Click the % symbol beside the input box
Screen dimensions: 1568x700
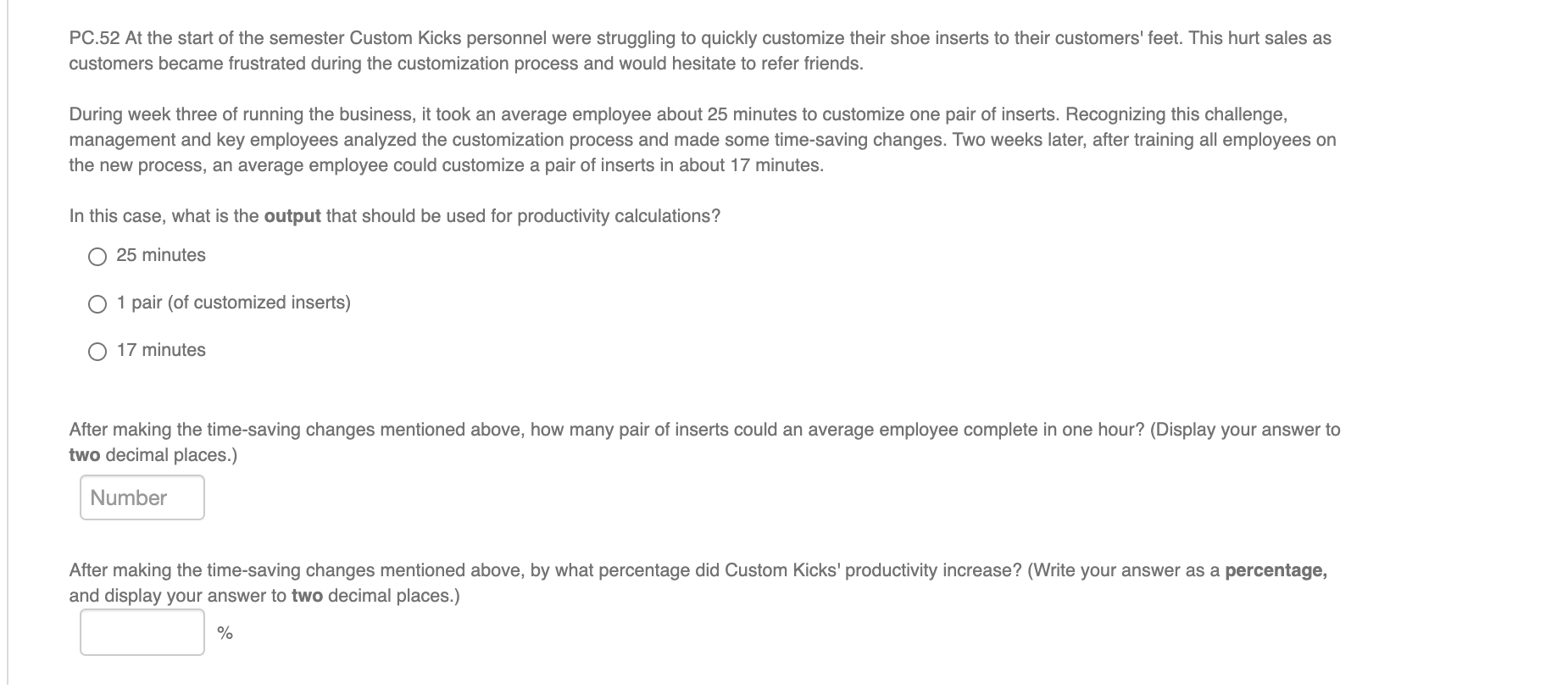(223, 631)
